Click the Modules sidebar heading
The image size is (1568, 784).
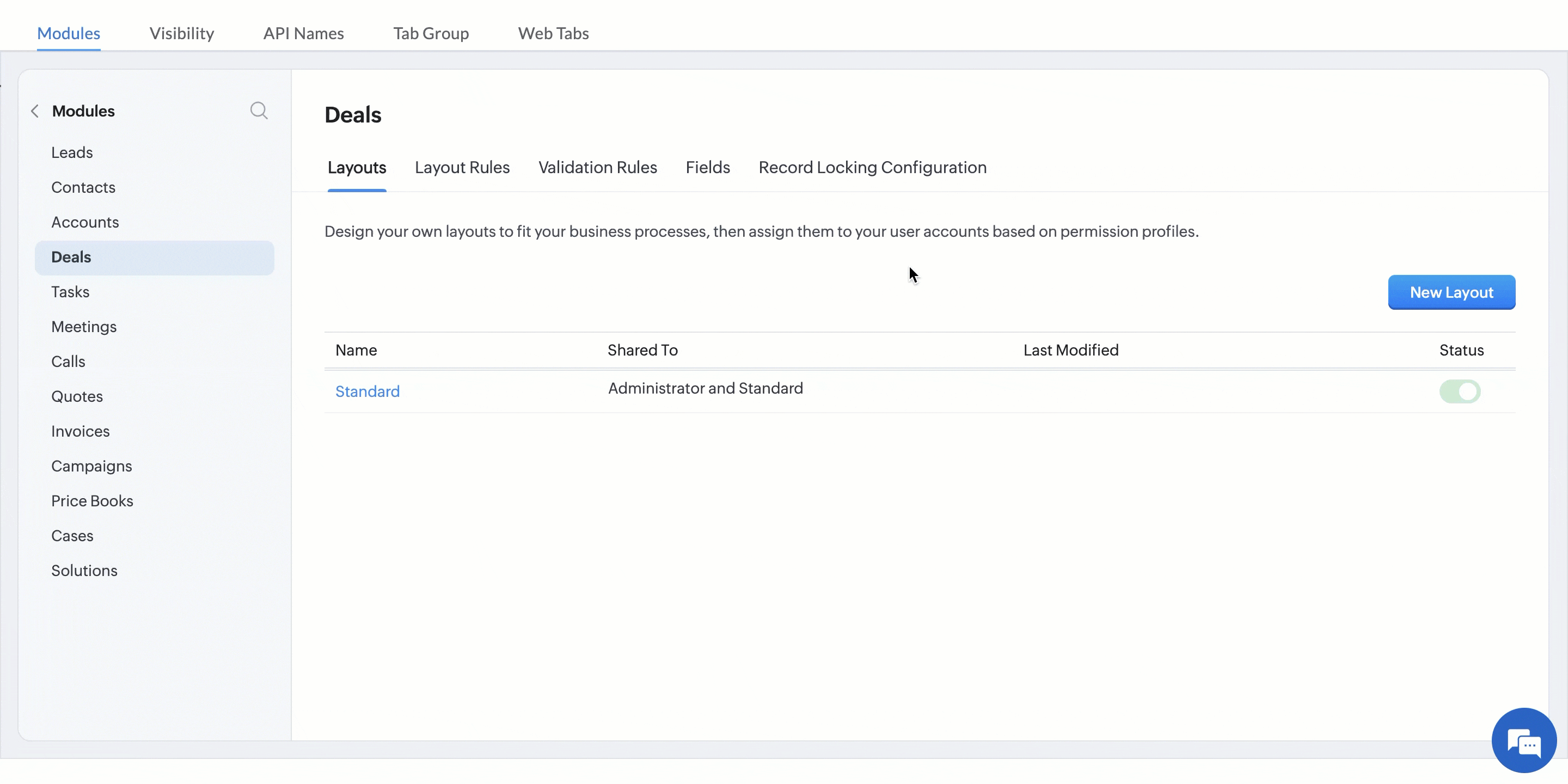(x=83, y=111)
